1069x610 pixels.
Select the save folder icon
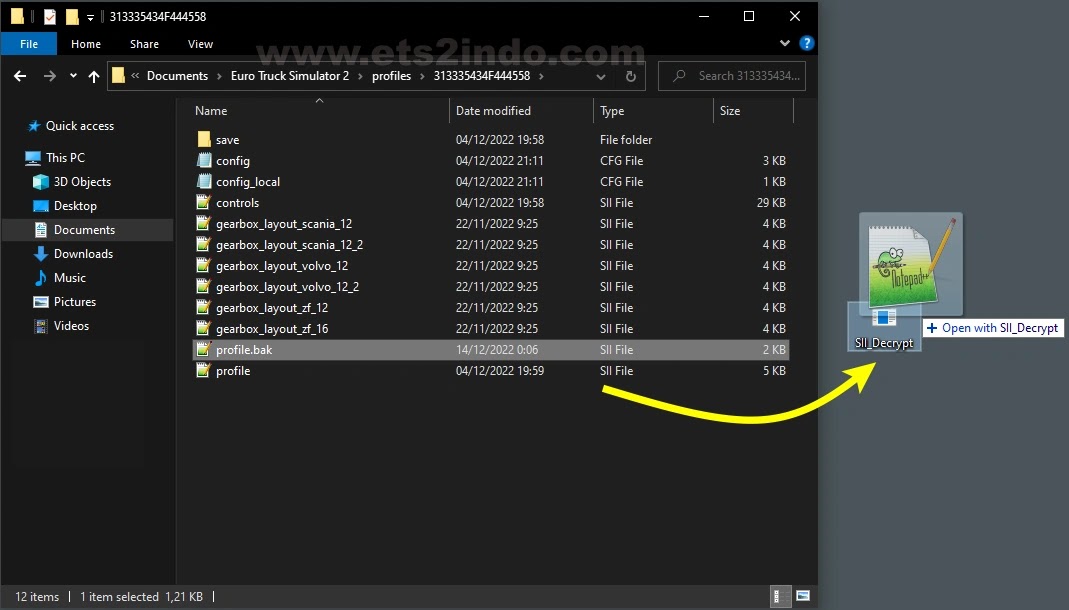click(203, 140)
